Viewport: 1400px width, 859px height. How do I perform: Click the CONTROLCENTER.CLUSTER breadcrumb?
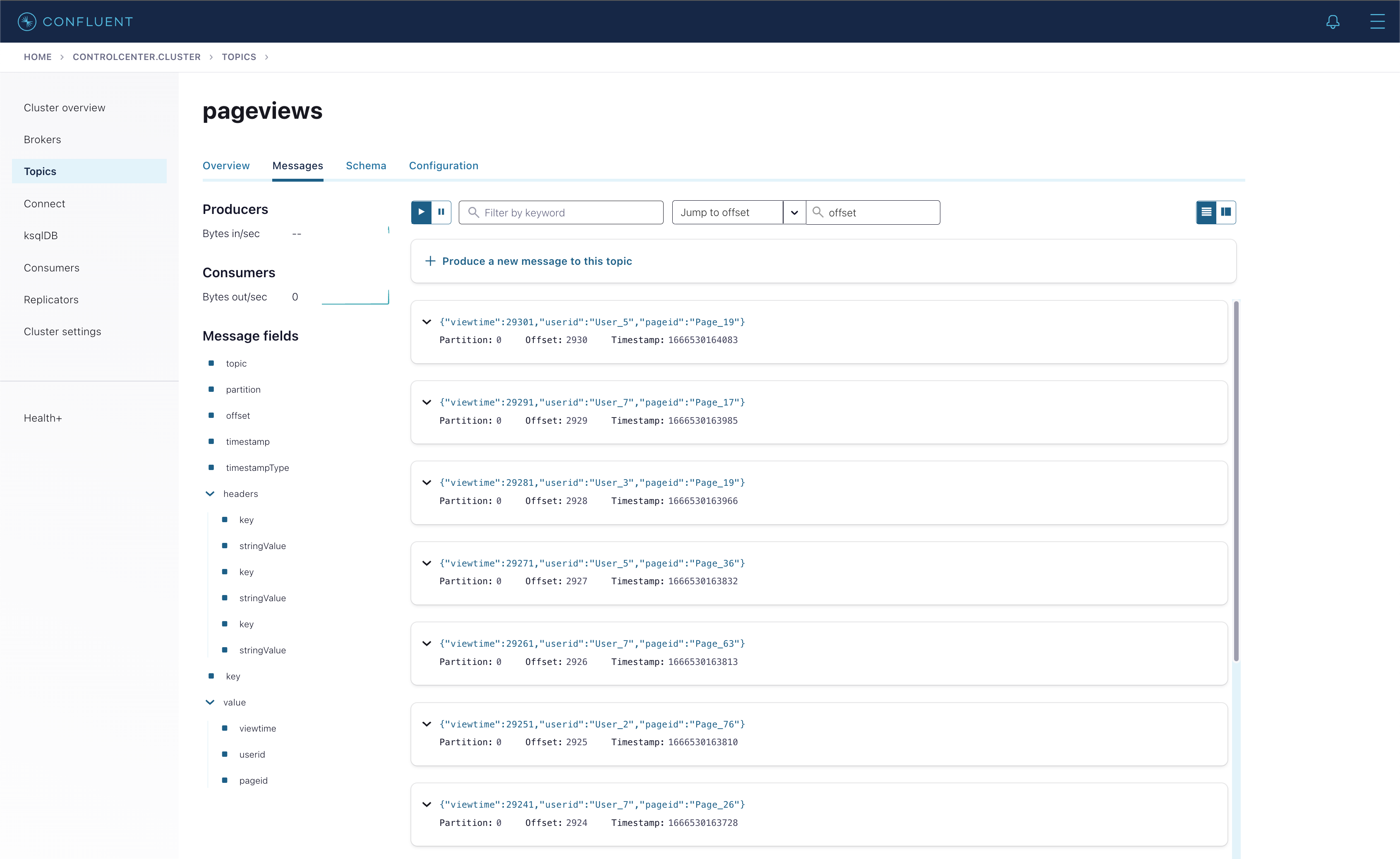137,57
